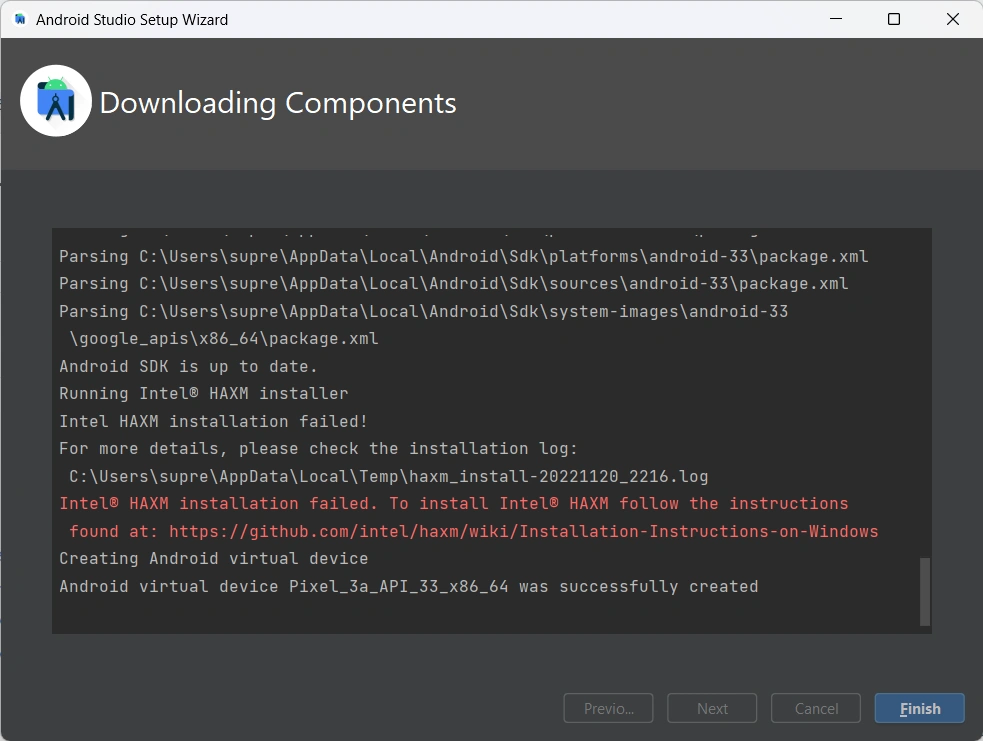983x741 pixels.
Task: Click the 'Creating Android virtual device' line
Action: pyautogui.click(x=213, y=558)
